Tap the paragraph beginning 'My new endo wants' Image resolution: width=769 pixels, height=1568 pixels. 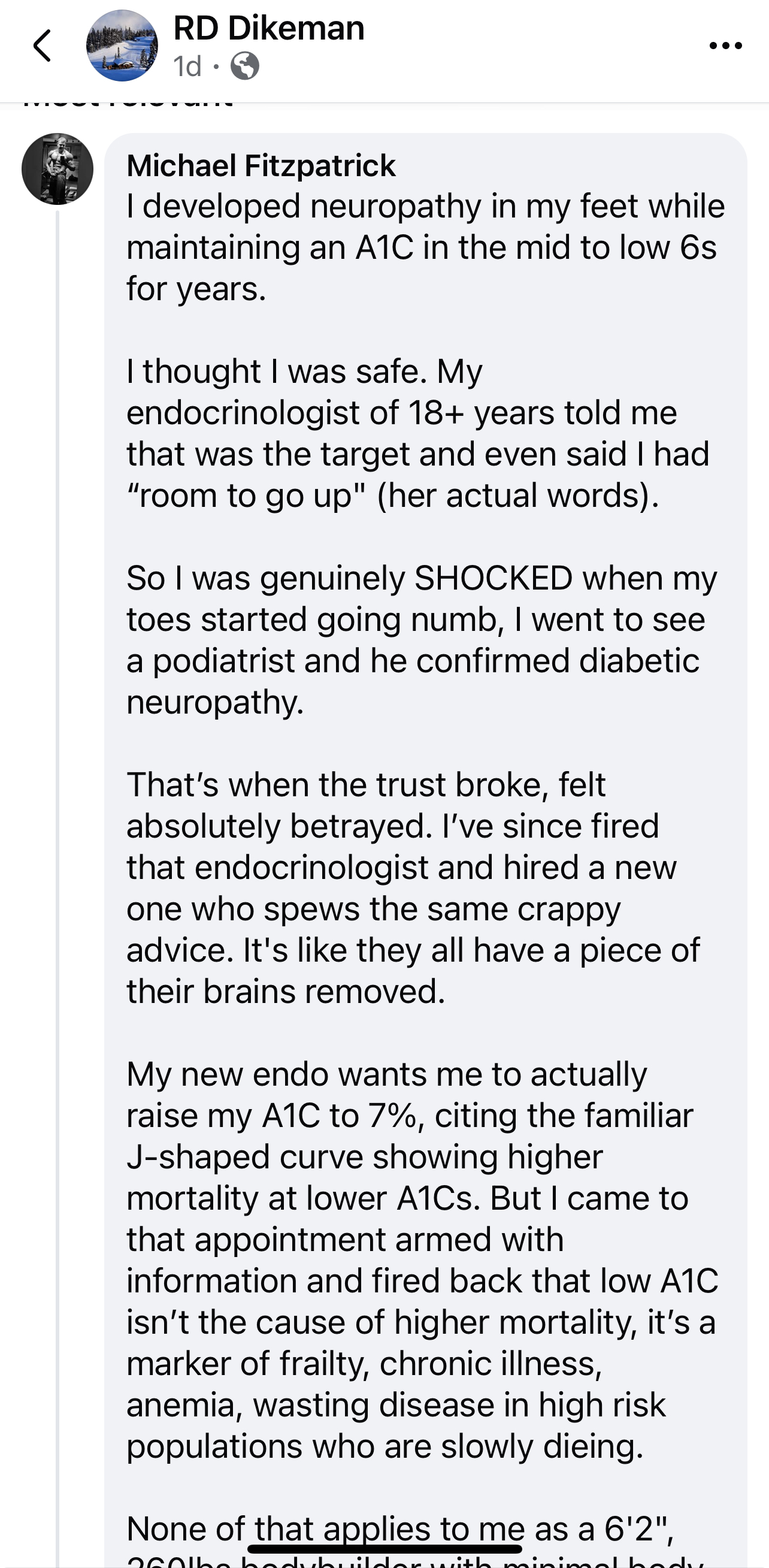(420, 1260)
